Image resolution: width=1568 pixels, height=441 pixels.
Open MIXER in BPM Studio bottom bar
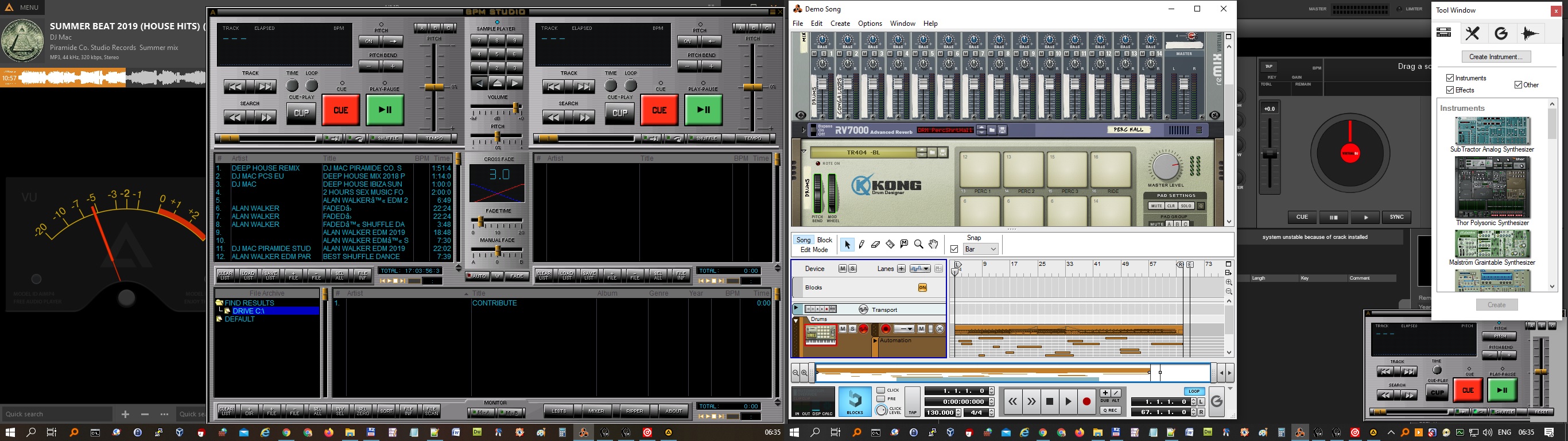tap(596, 411)
